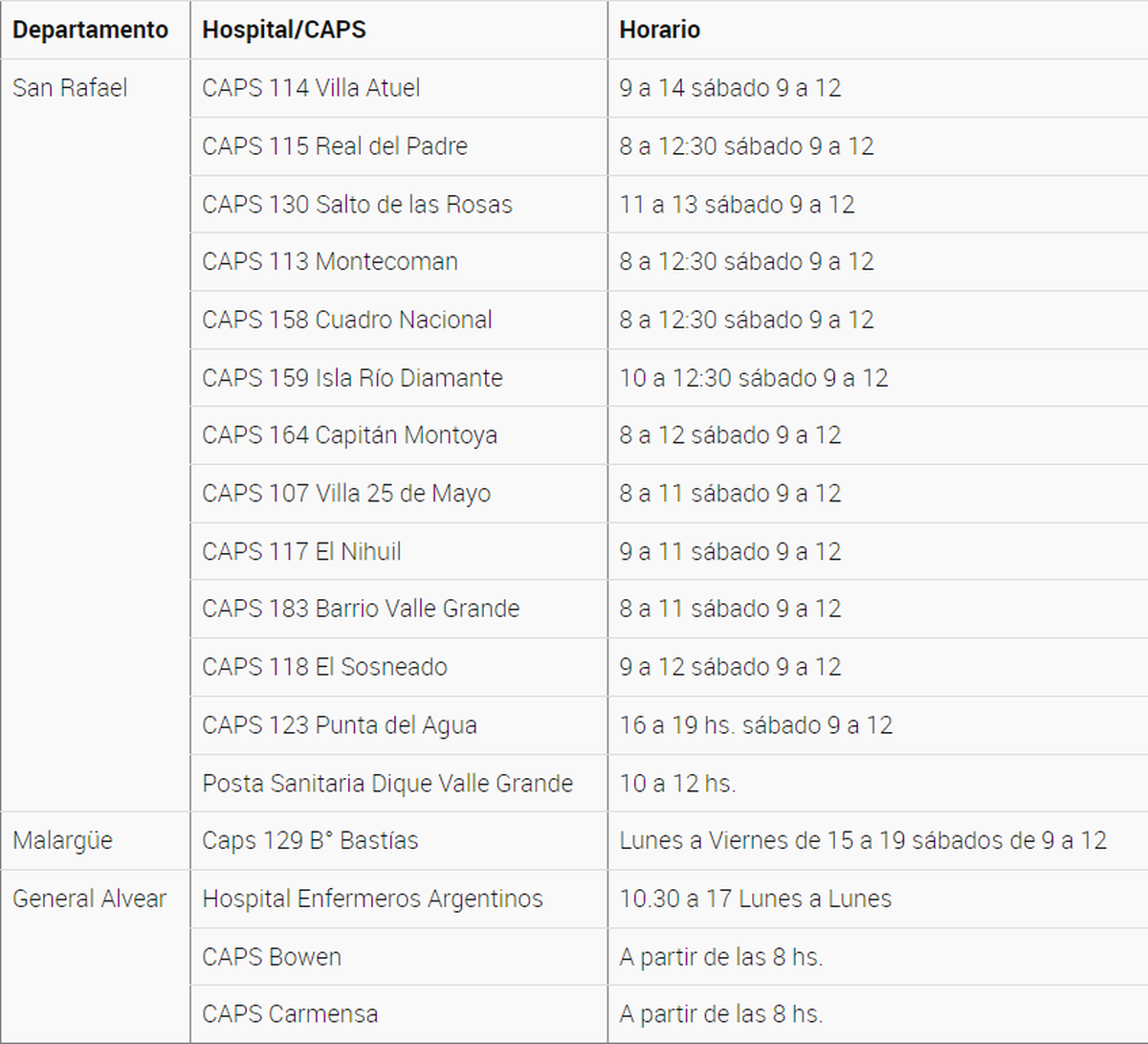Click the CAPS 113 Montecoman row
Viewport: 1148px width, 1044px height.
pos(330,262)
